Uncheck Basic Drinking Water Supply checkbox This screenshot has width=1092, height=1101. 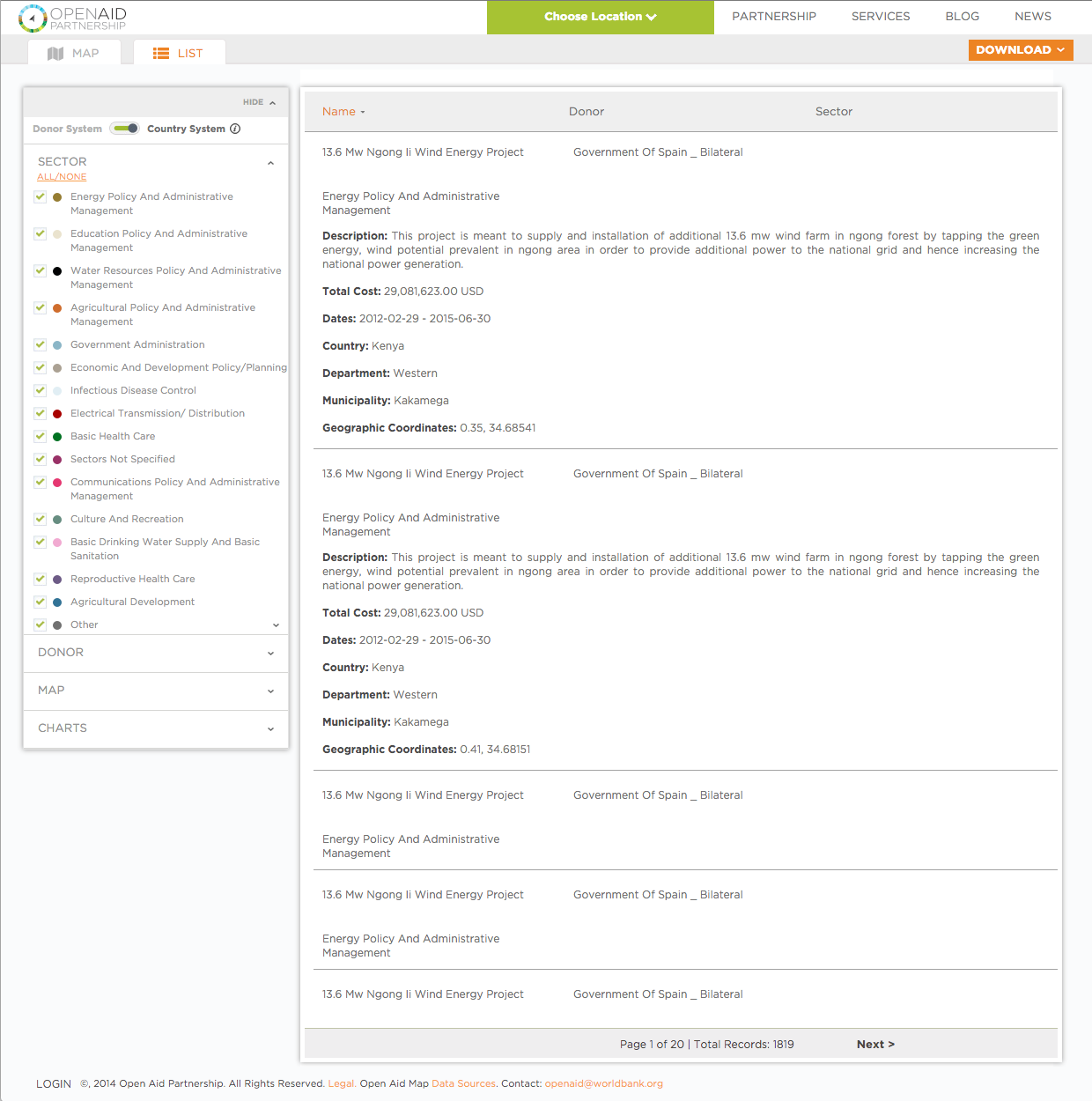click(x=41, y=543)
